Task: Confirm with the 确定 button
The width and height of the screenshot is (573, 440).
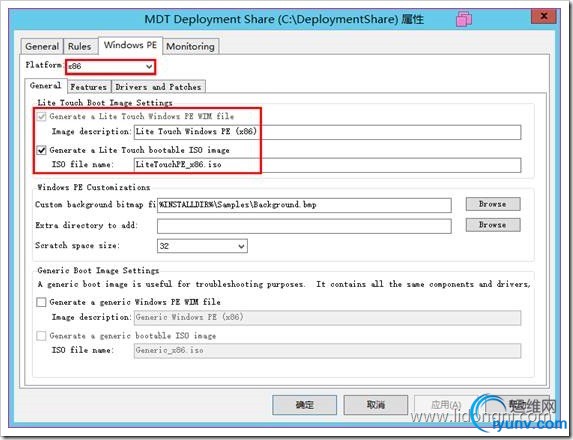Action: pyautogui.click(x=304, y=405)
